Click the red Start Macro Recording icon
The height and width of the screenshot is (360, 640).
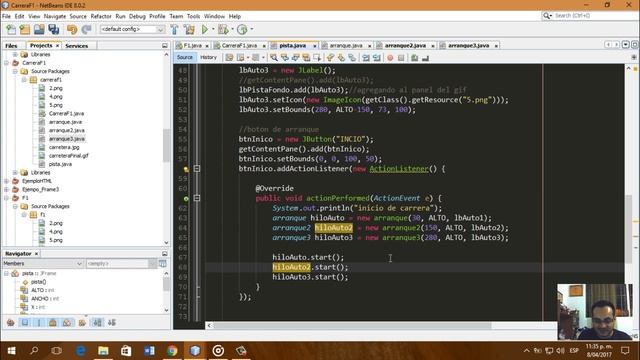[x=390, y=58]
